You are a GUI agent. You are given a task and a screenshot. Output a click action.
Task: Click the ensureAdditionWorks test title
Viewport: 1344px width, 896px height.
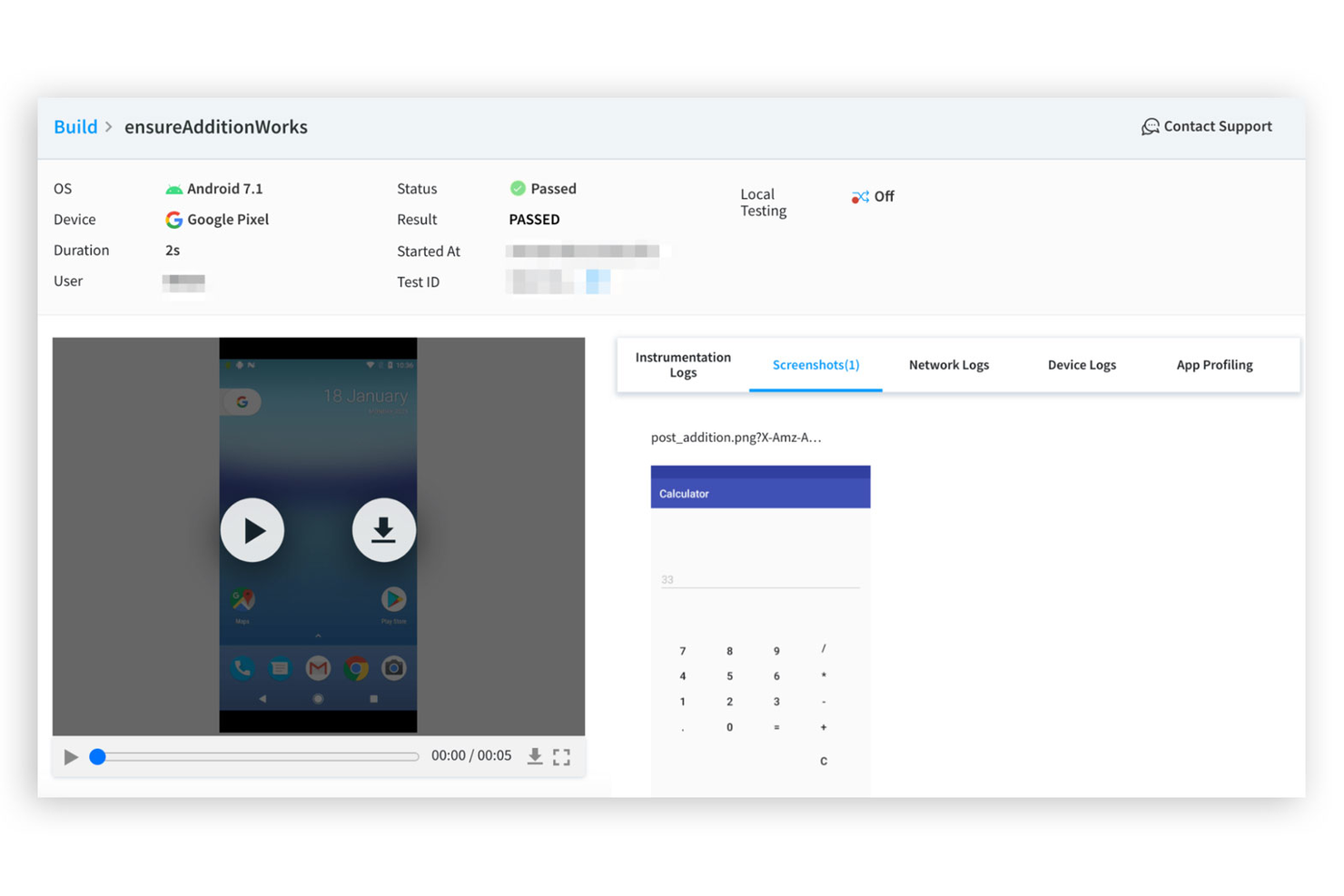(216, 127)
